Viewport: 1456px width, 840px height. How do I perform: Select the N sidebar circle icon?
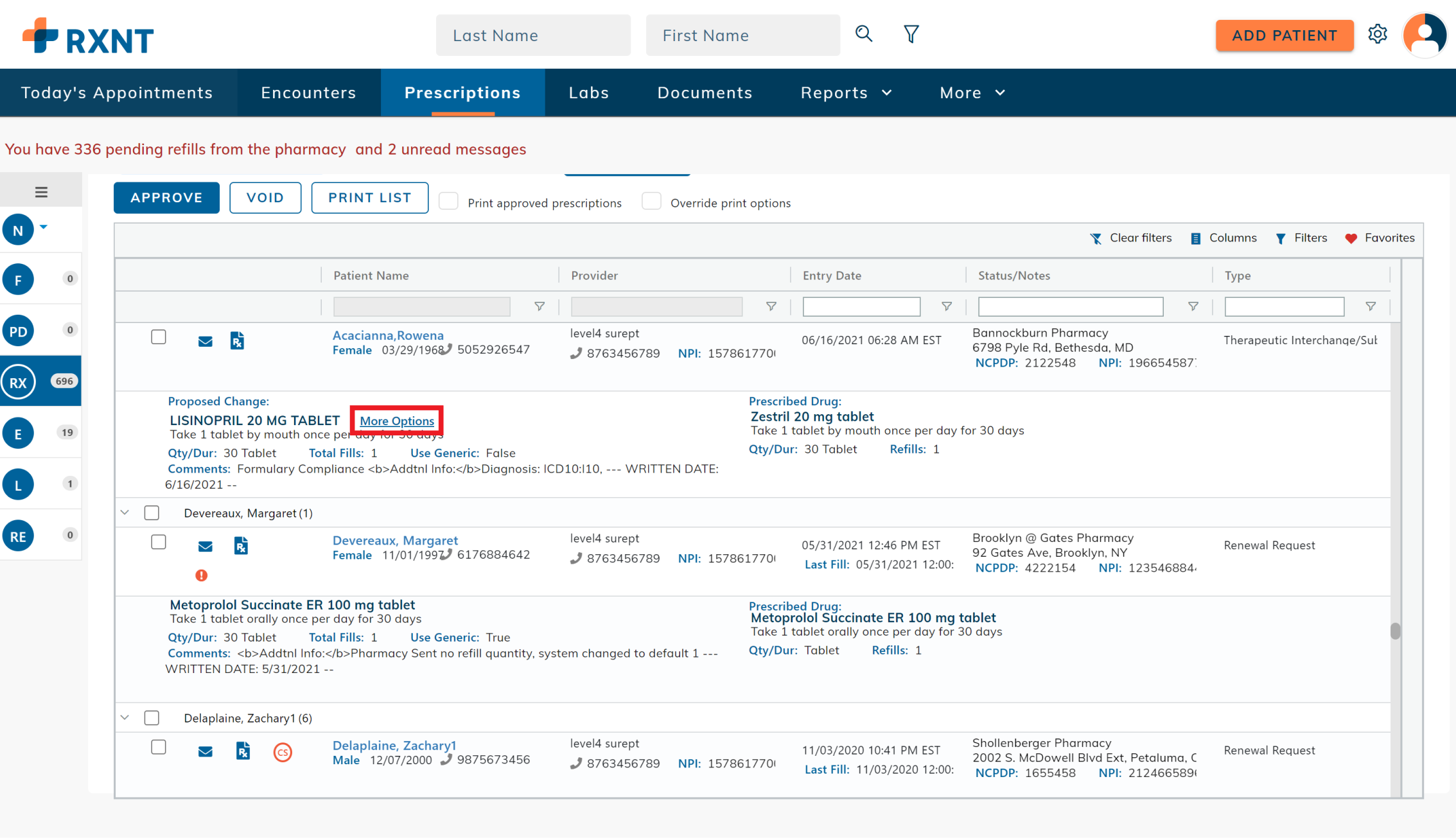click(18, 230)
